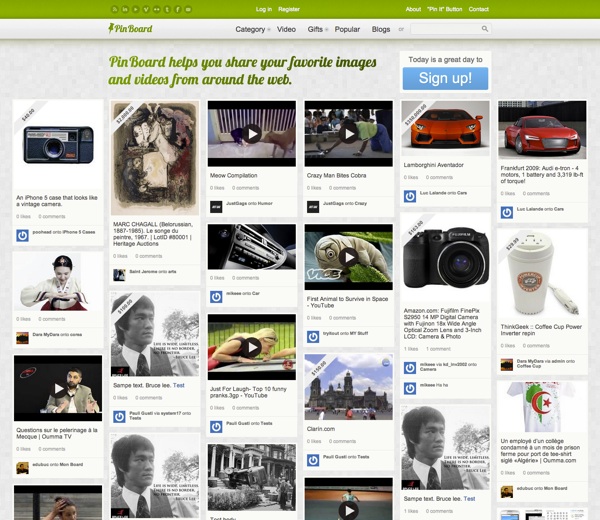The height and width of the screenshot is (520, 600).
Task: Click Luc Lalande's avatar on Lamborghini Aventador pin
Action: point(410,196)
